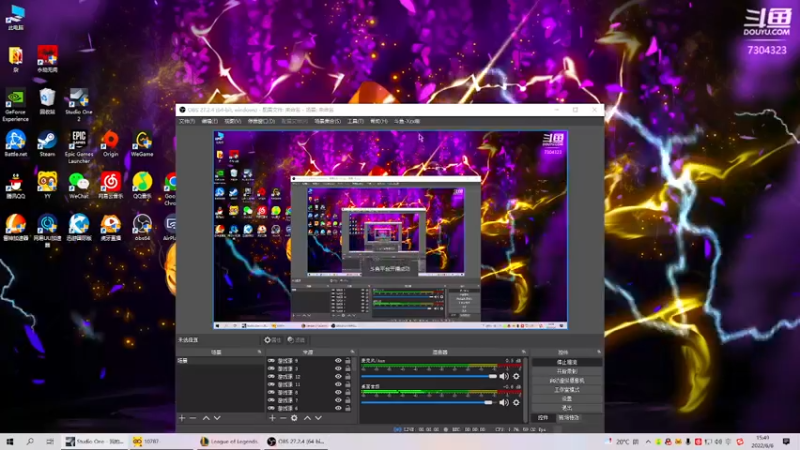Open source properties gear in Sources toolbar
800x450 pixels.
pos(294,418)
